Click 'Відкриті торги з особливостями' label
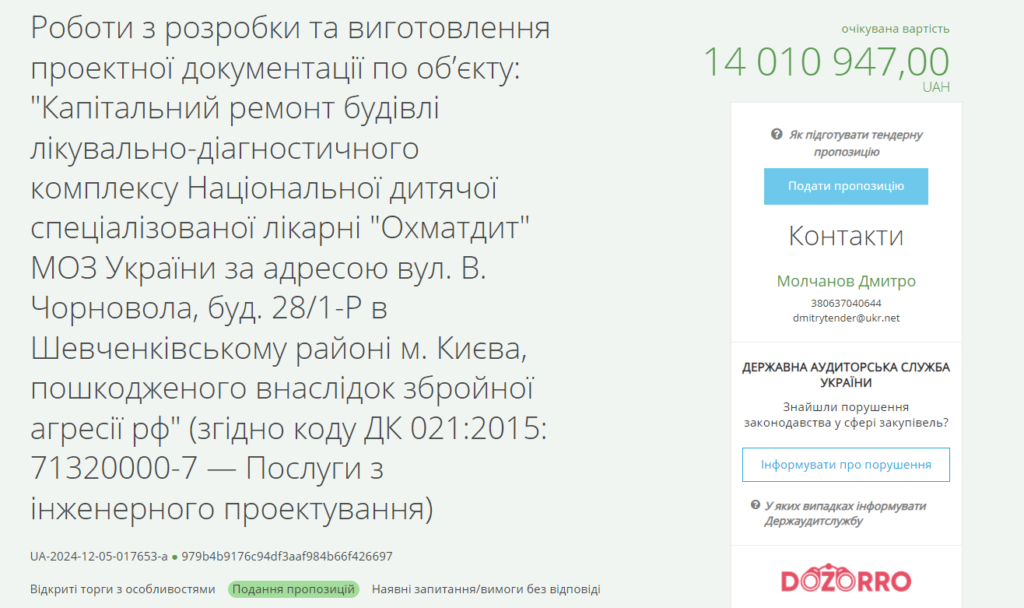 coord(122,589)
